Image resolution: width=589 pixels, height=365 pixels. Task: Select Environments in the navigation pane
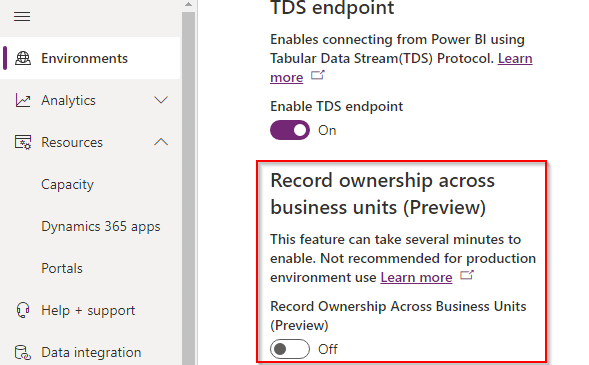[90, 58]
